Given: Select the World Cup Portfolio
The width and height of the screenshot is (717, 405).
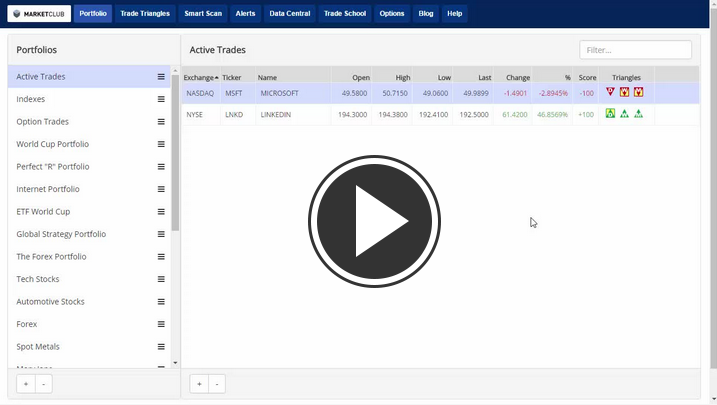Looking at the screenshot, I should (52, 144).
